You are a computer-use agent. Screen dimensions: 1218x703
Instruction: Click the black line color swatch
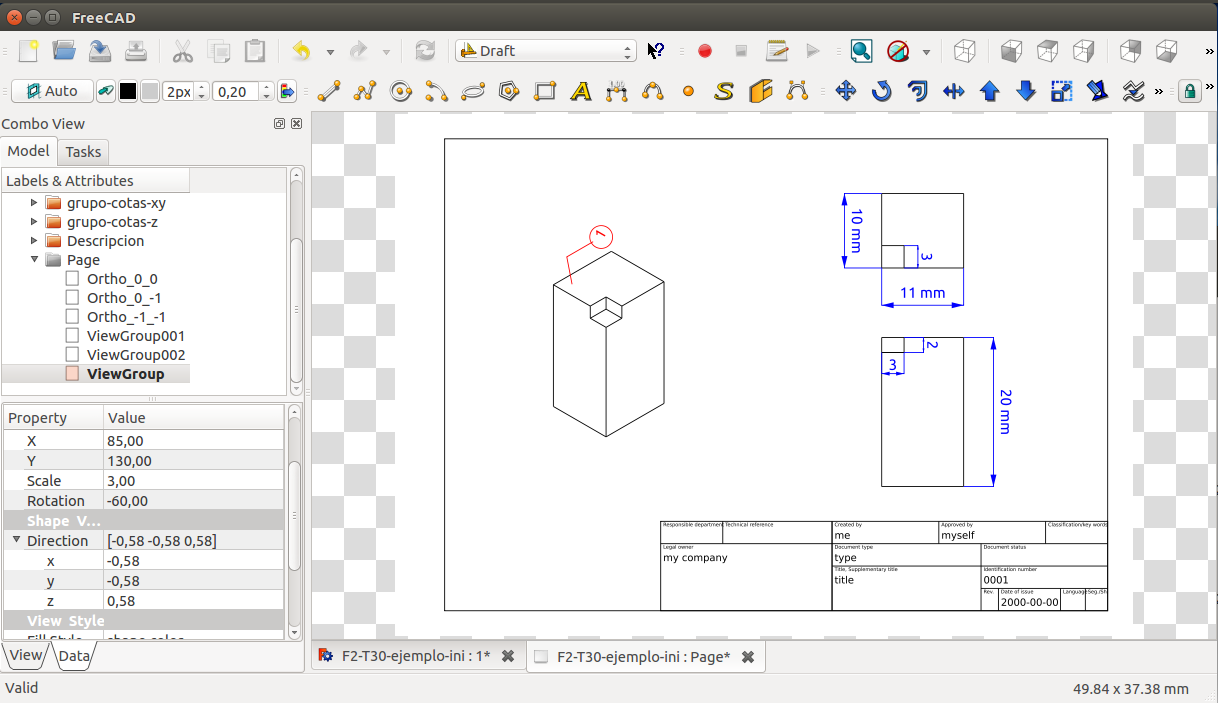coord(128,92)
